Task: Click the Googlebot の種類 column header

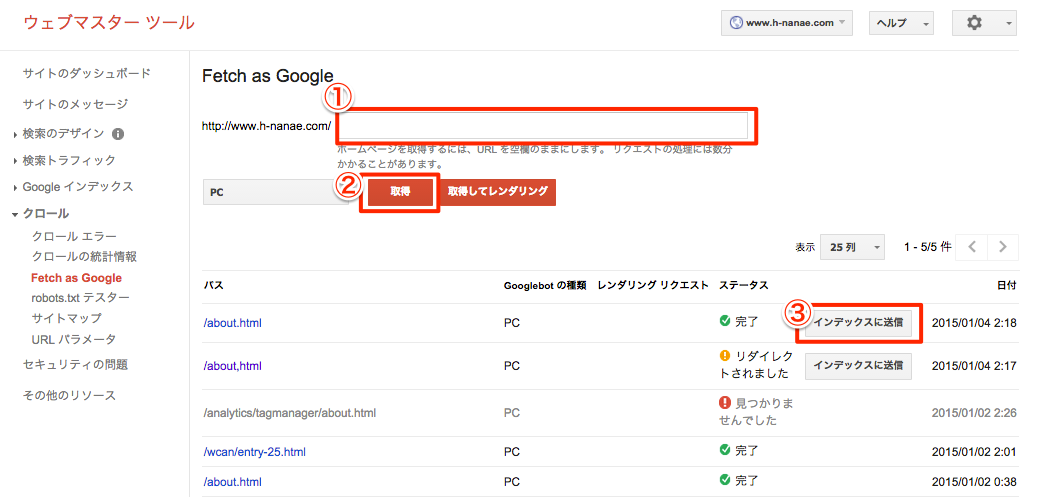Action: pos(545,286)
